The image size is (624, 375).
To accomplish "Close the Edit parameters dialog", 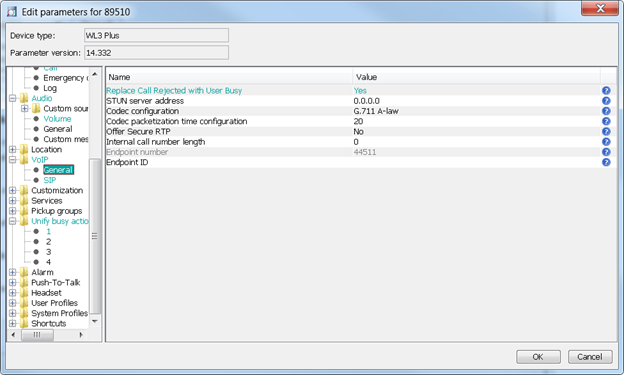I will pos(601,8).
